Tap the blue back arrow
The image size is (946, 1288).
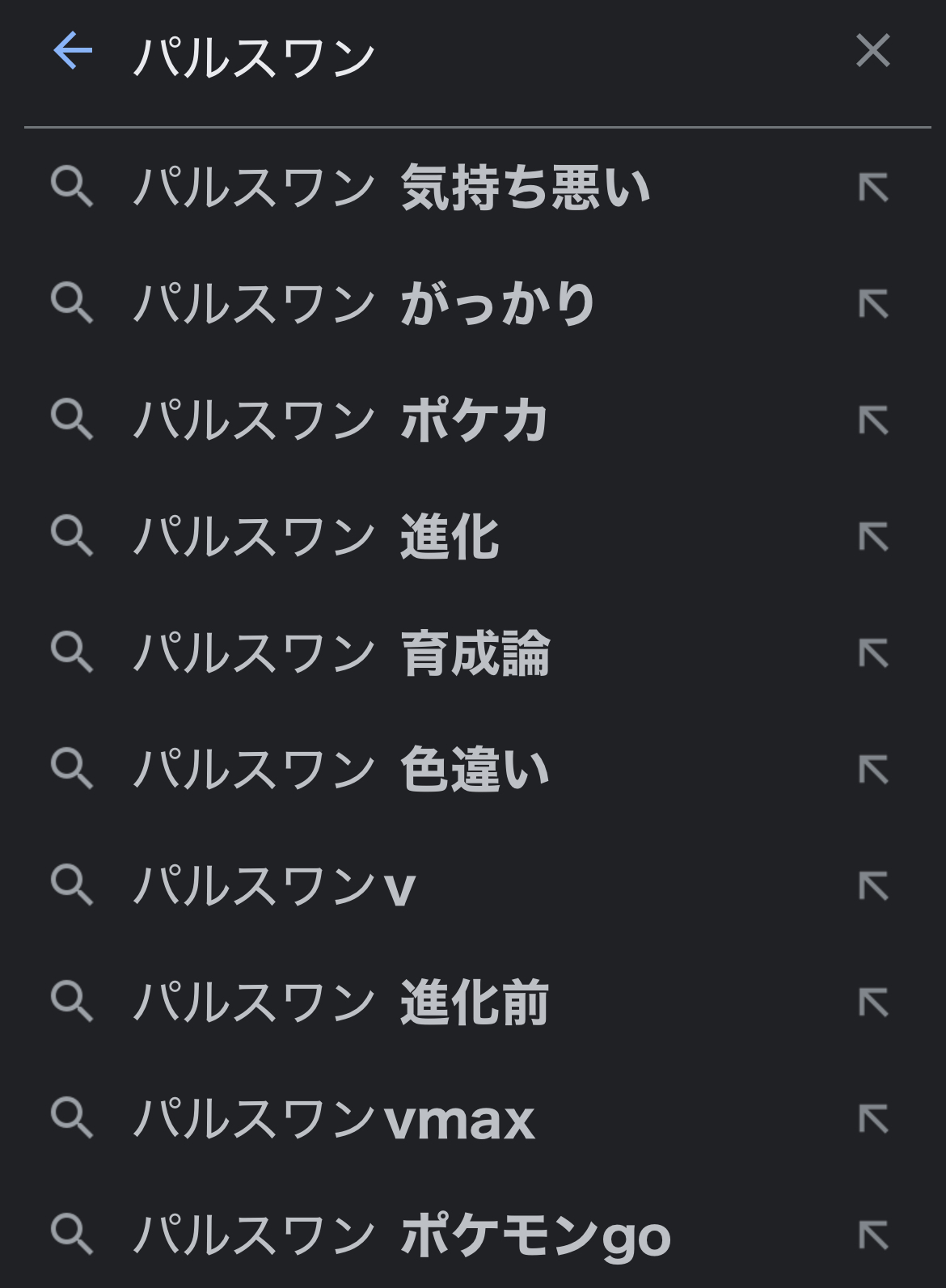tap(73, 51)
